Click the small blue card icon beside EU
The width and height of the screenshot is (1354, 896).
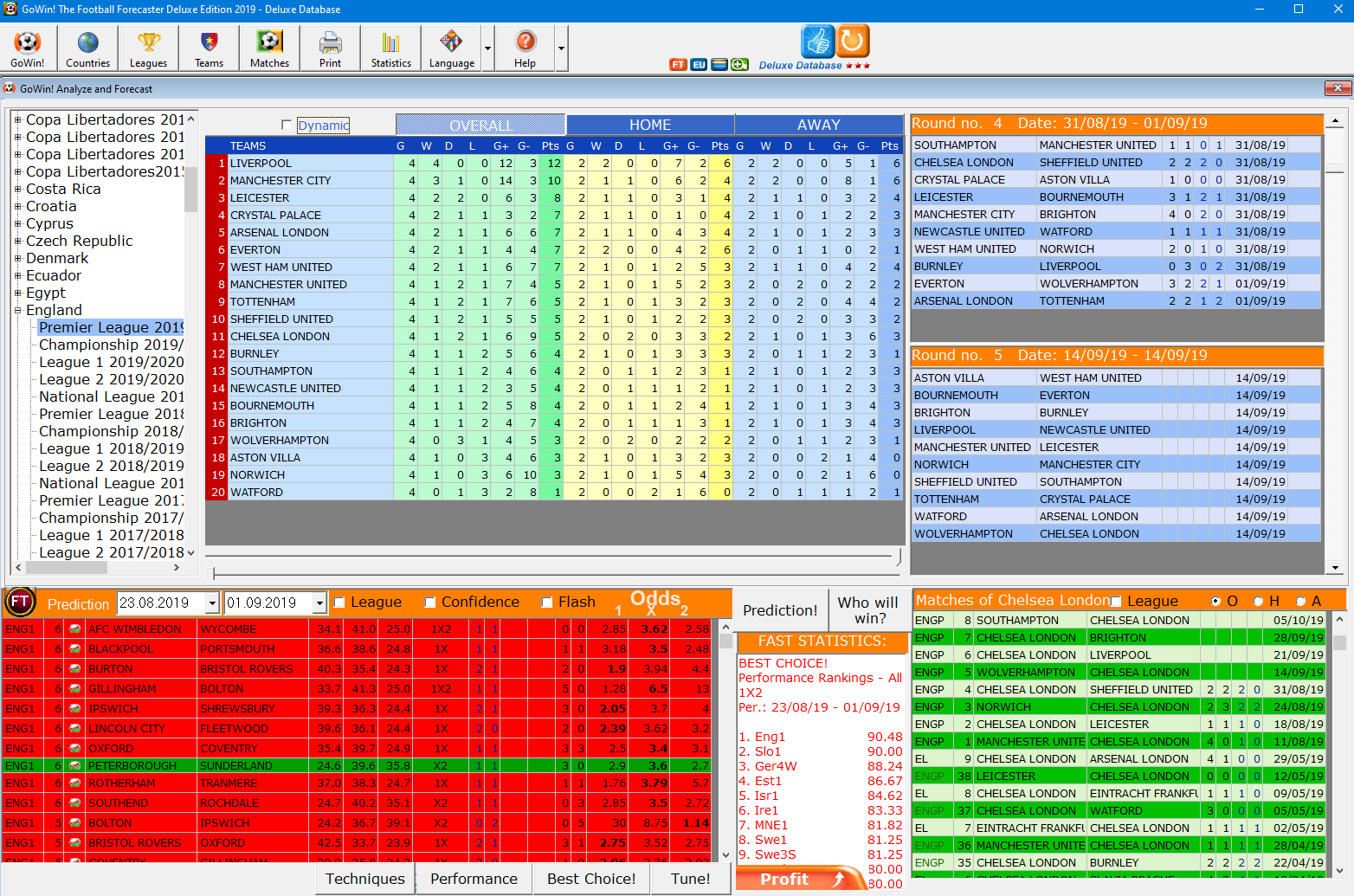point(719,65)
